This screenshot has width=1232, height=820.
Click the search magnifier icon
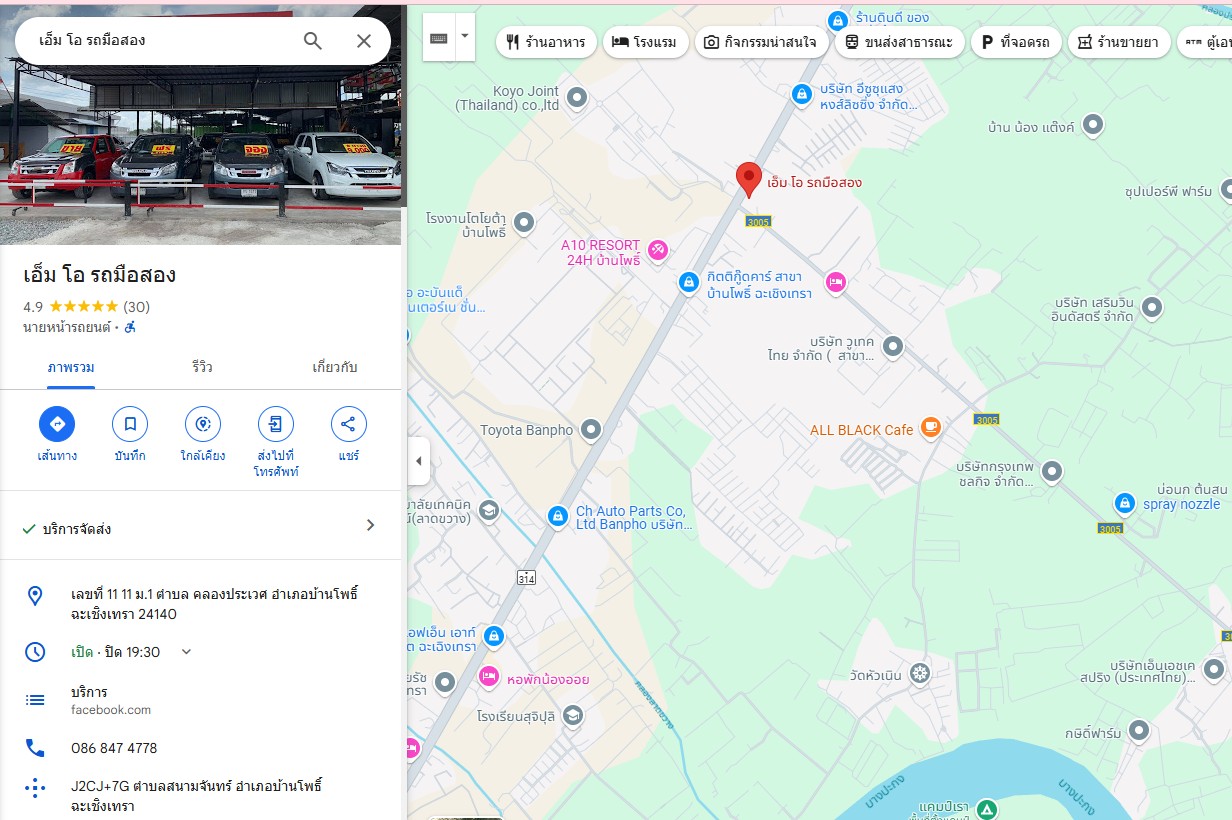(x=313, y=41)
